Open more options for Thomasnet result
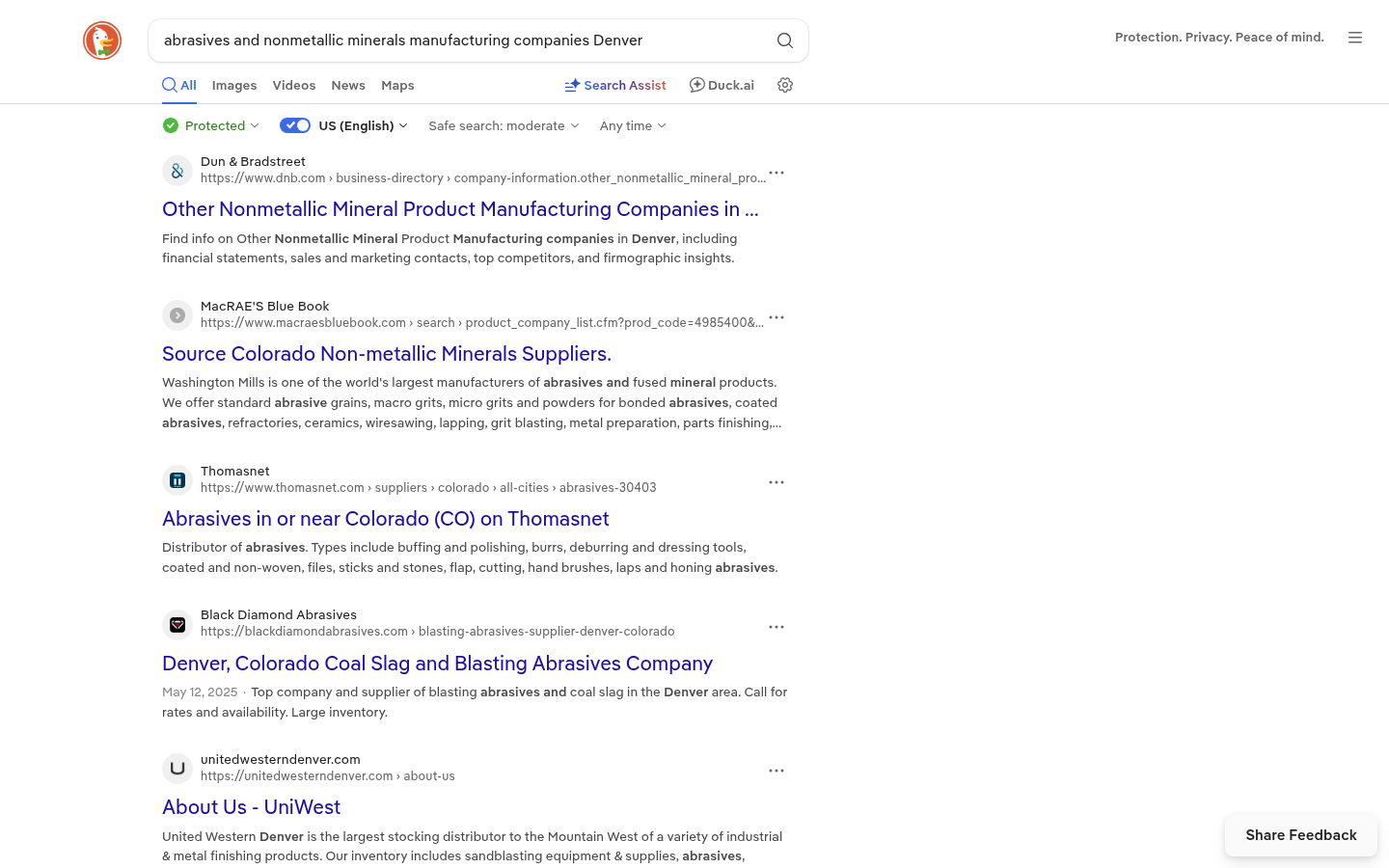This screenshot has width=1389, height=868. click(776, 482)
